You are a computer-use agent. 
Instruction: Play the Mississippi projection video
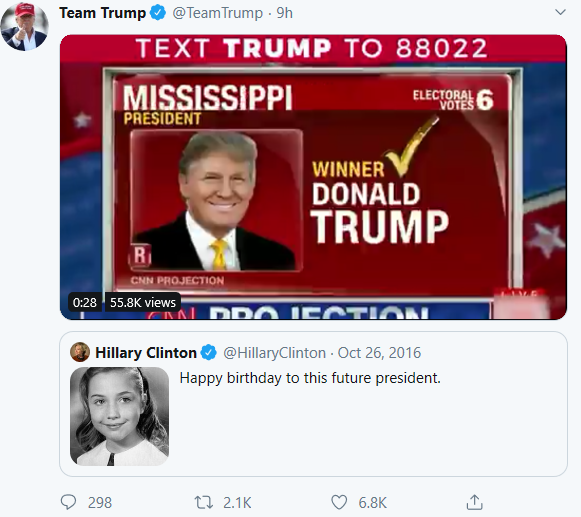coord(313,177)
